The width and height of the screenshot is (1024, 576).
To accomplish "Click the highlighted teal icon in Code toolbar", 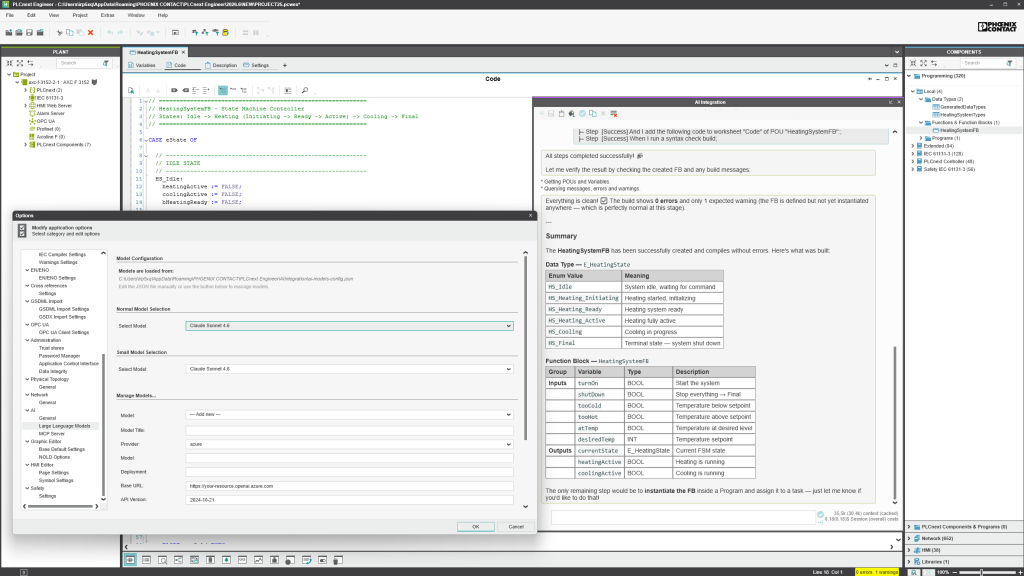I will pos(223,90).
